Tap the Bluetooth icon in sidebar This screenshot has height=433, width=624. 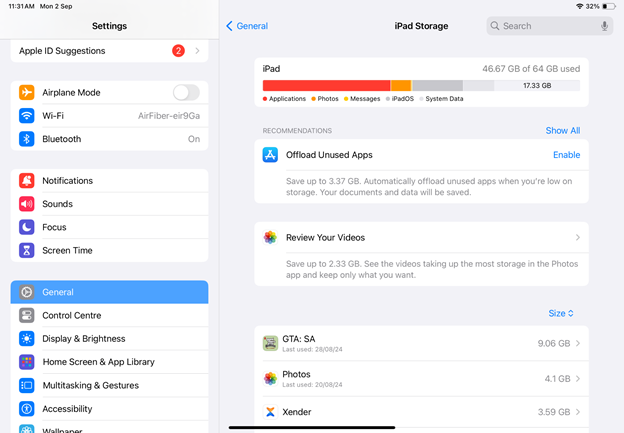click(x=27, y=139)
